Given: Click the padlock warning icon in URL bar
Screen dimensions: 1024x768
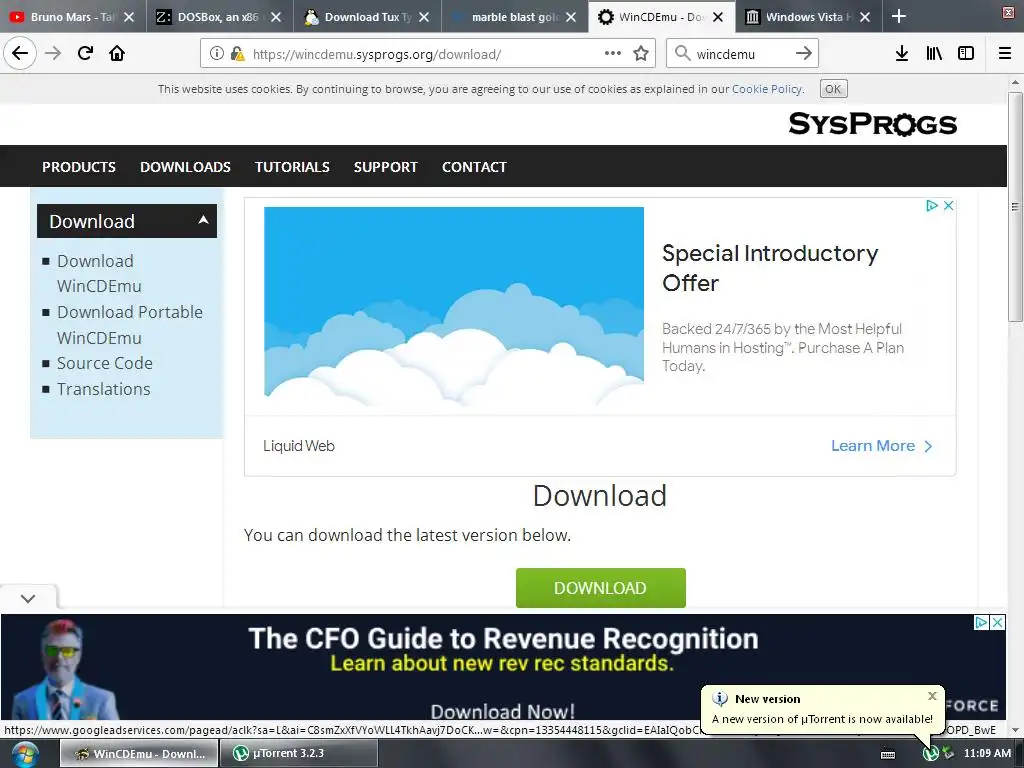Looking at the screenshot, I should tap(238, 54).
